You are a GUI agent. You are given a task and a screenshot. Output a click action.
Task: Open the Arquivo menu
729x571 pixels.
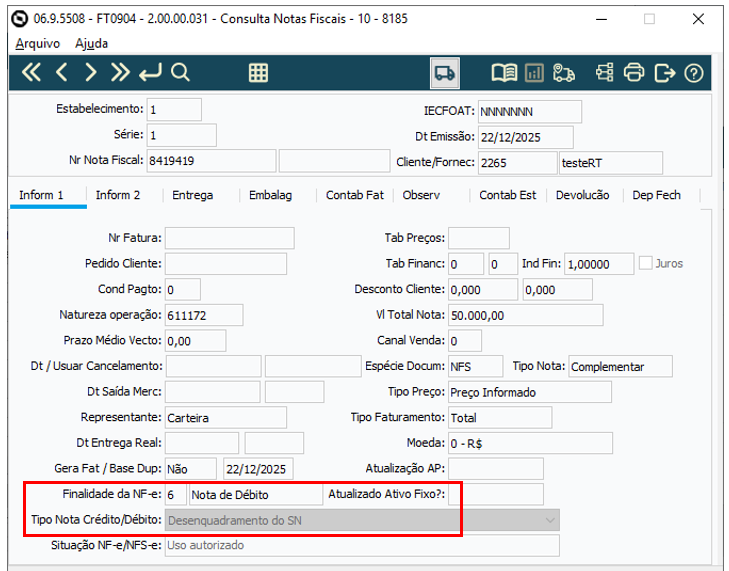(38, 43)
